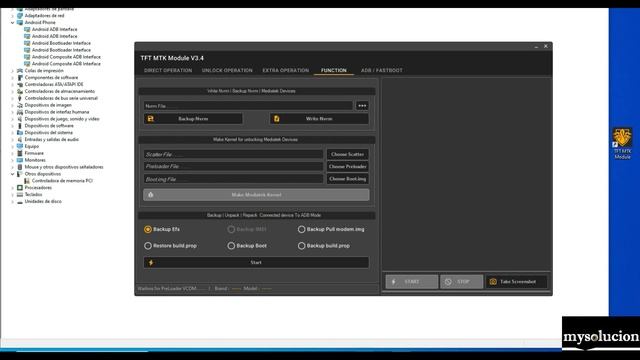Click the Write Nvram button
This screenshot has width=640, height=360.
[319, 119]
